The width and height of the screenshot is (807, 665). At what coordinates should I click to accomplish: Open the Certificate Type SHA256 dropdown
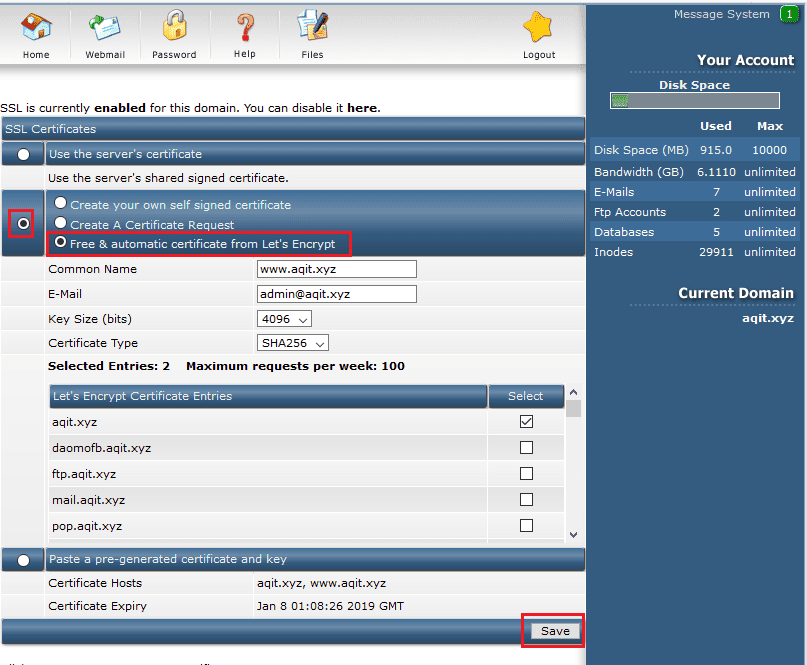pyautogui.click(x=292, y=343)
